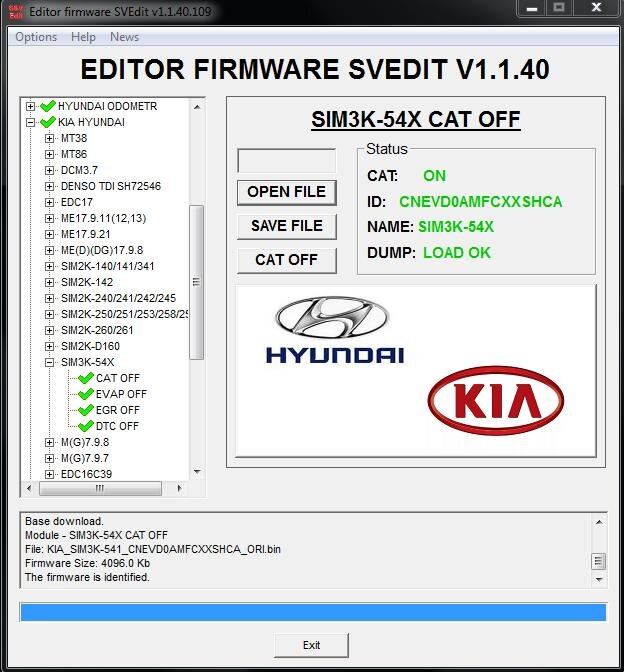The width and height of the screenshot is (624, 672).
Task: Click the blue progress bar
Action: click(313, 612)
